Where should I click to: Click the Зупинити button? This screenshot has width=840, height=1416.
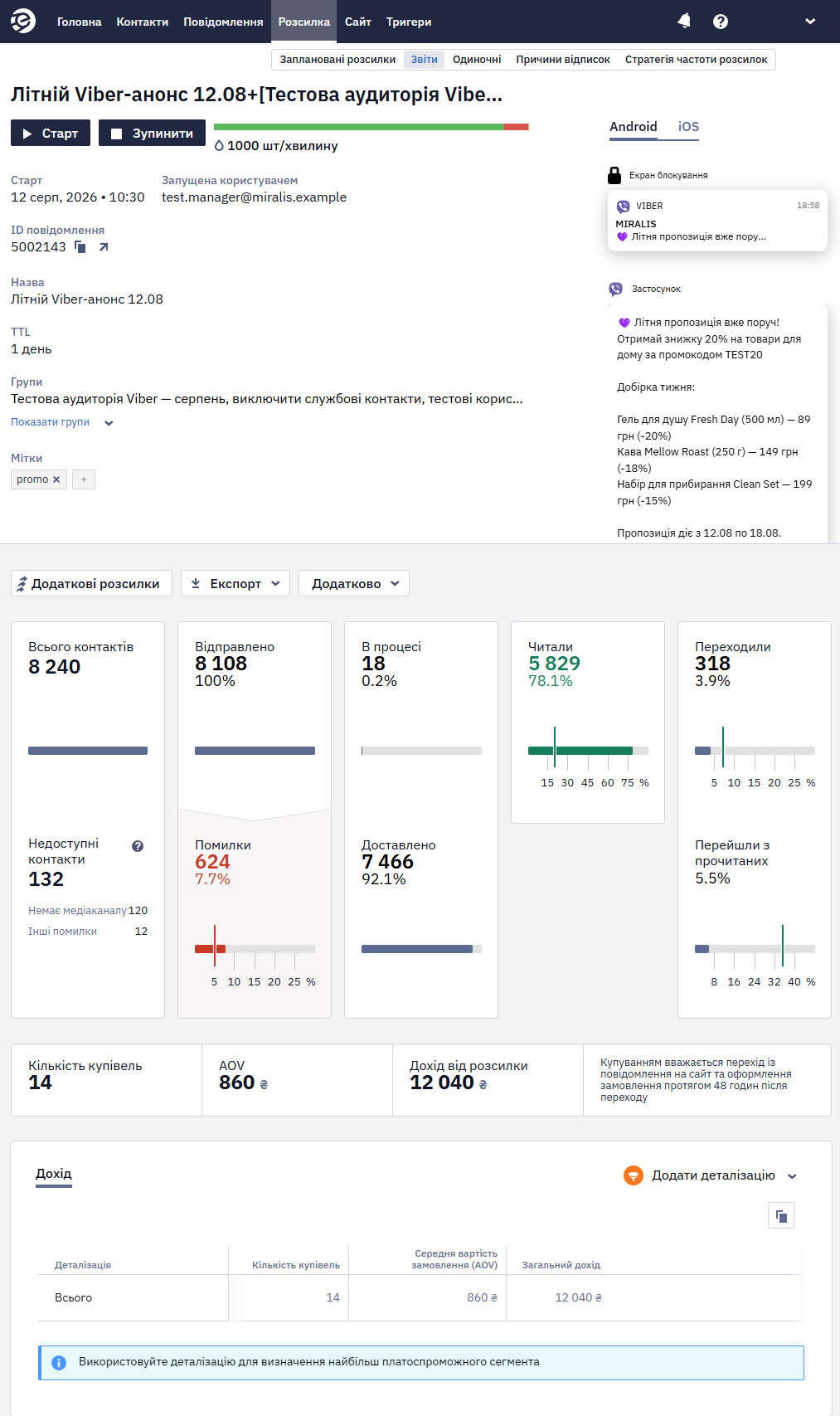152,133
